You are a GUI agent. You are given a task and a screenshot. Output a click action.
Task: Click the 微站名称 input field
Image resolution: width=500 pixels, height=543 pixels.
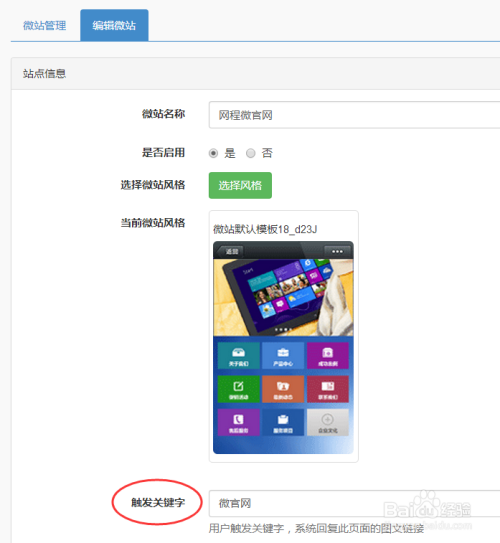coord(354,115)
